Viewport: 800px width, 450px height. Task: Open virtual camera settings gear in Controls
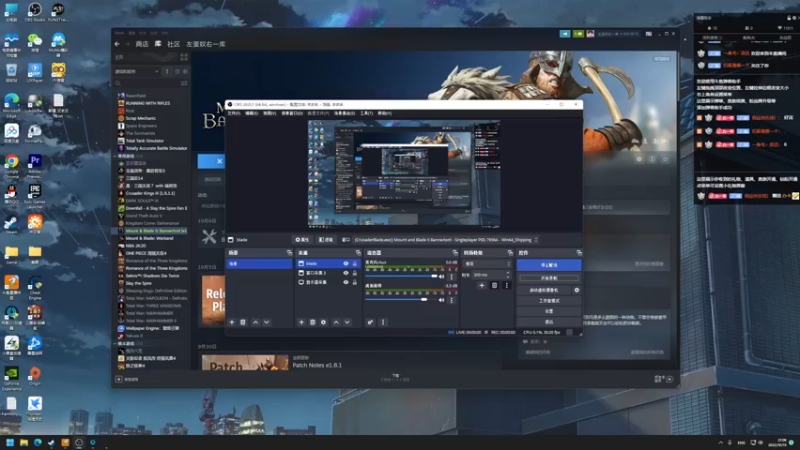577,290
